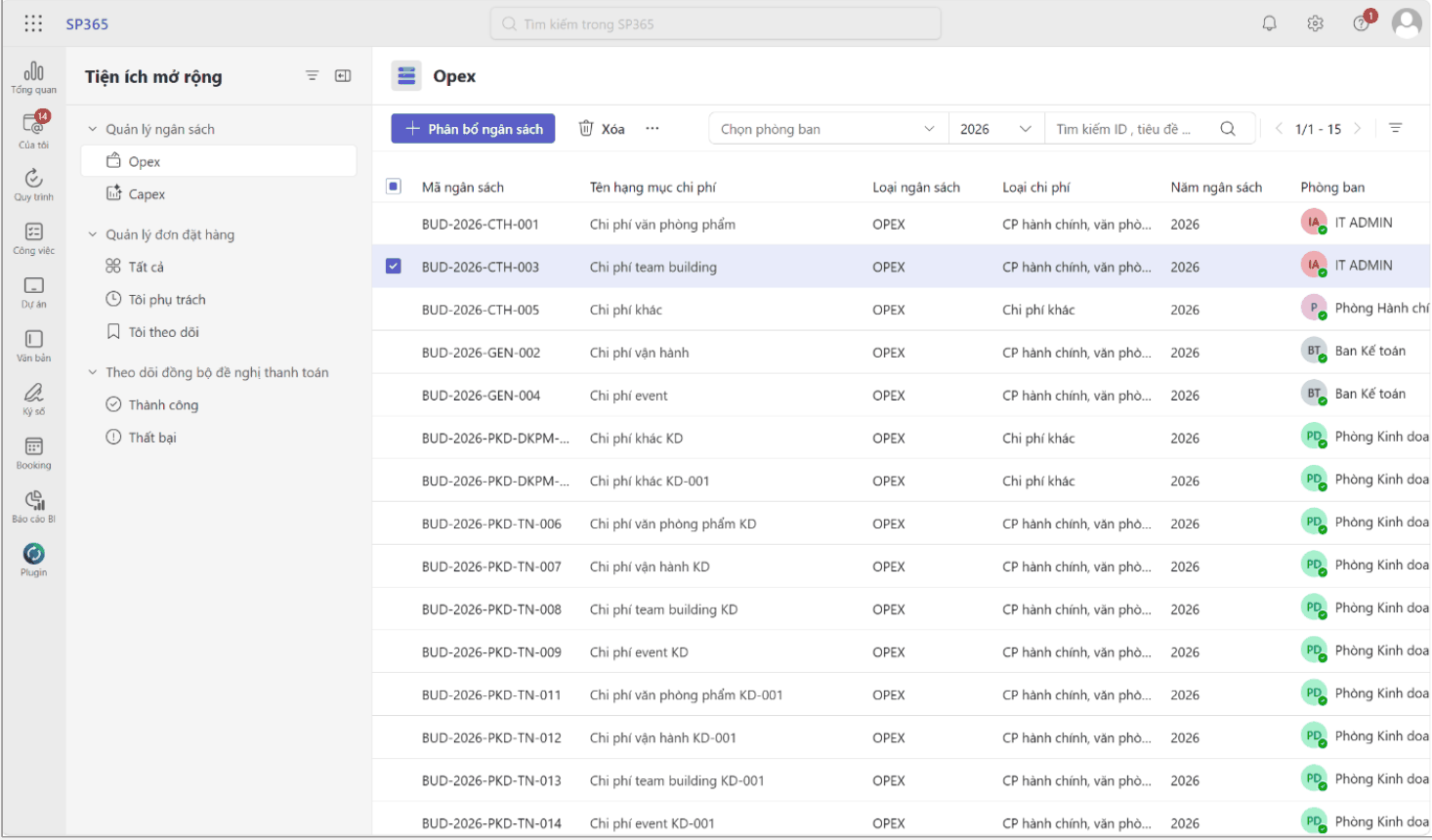1432x840 pixels.
Task: Open Quy trình in the sidebar
Action: pyautogui.click(x=34, y=185)
